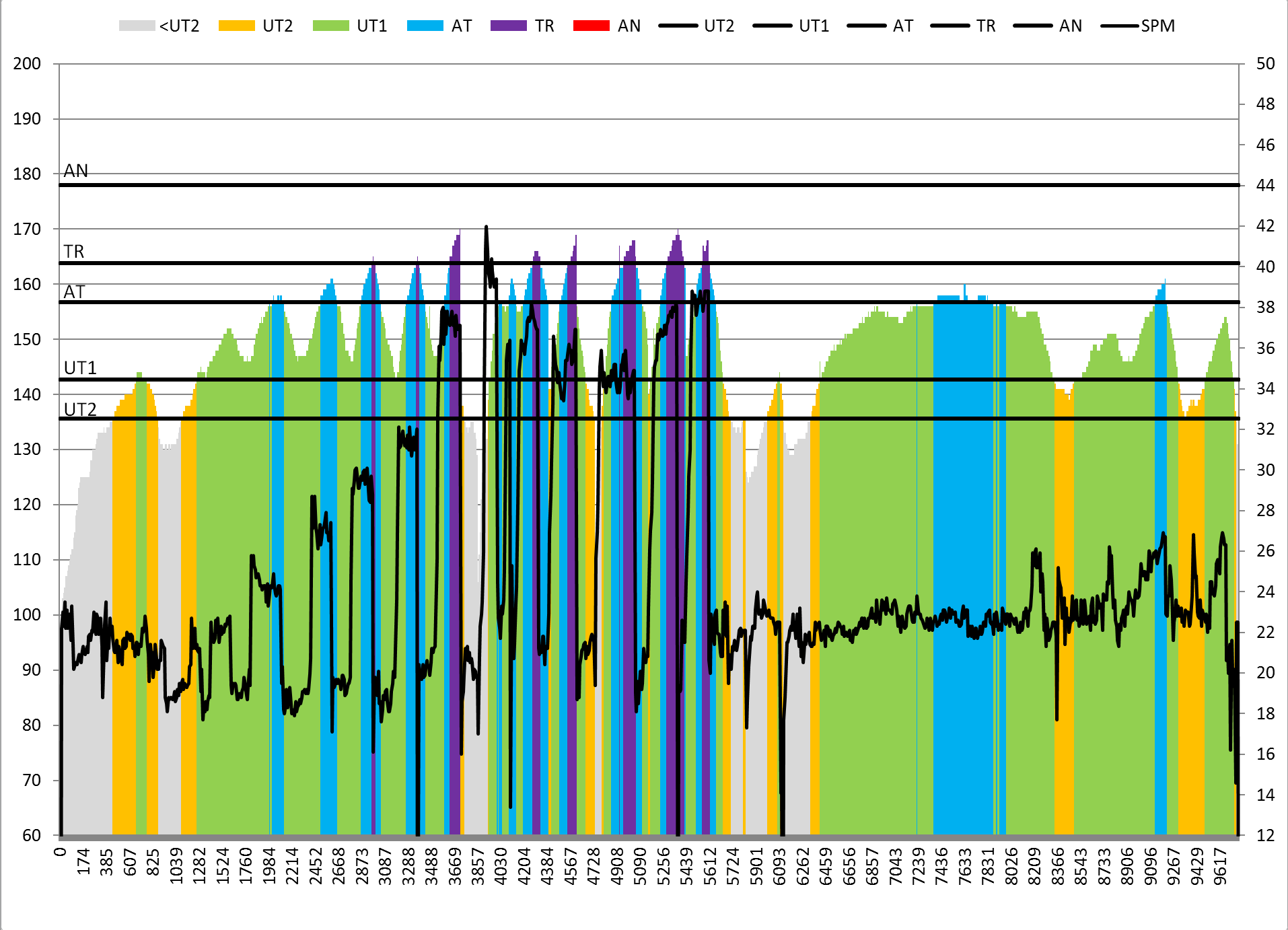This screenshot has height=930, width=1288.
Task: Pick the green UT1 legend swatch
Action: click(331, 26)
